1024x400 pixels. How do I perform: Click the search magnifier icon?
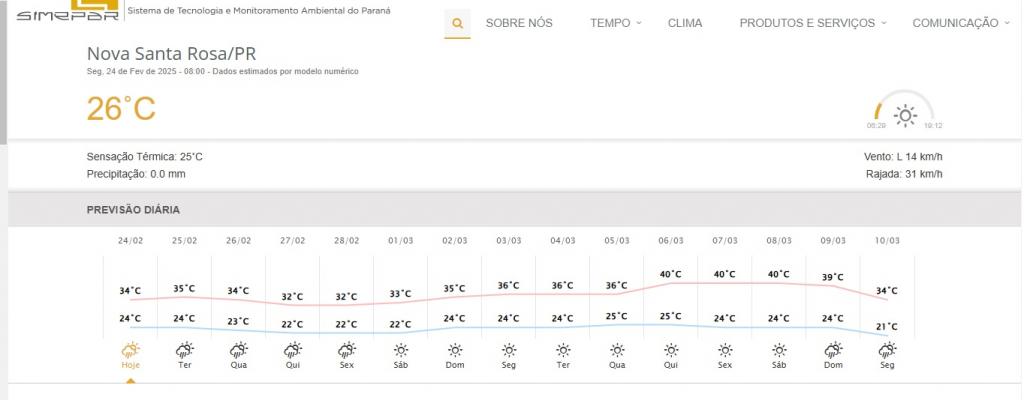point(457,23)
